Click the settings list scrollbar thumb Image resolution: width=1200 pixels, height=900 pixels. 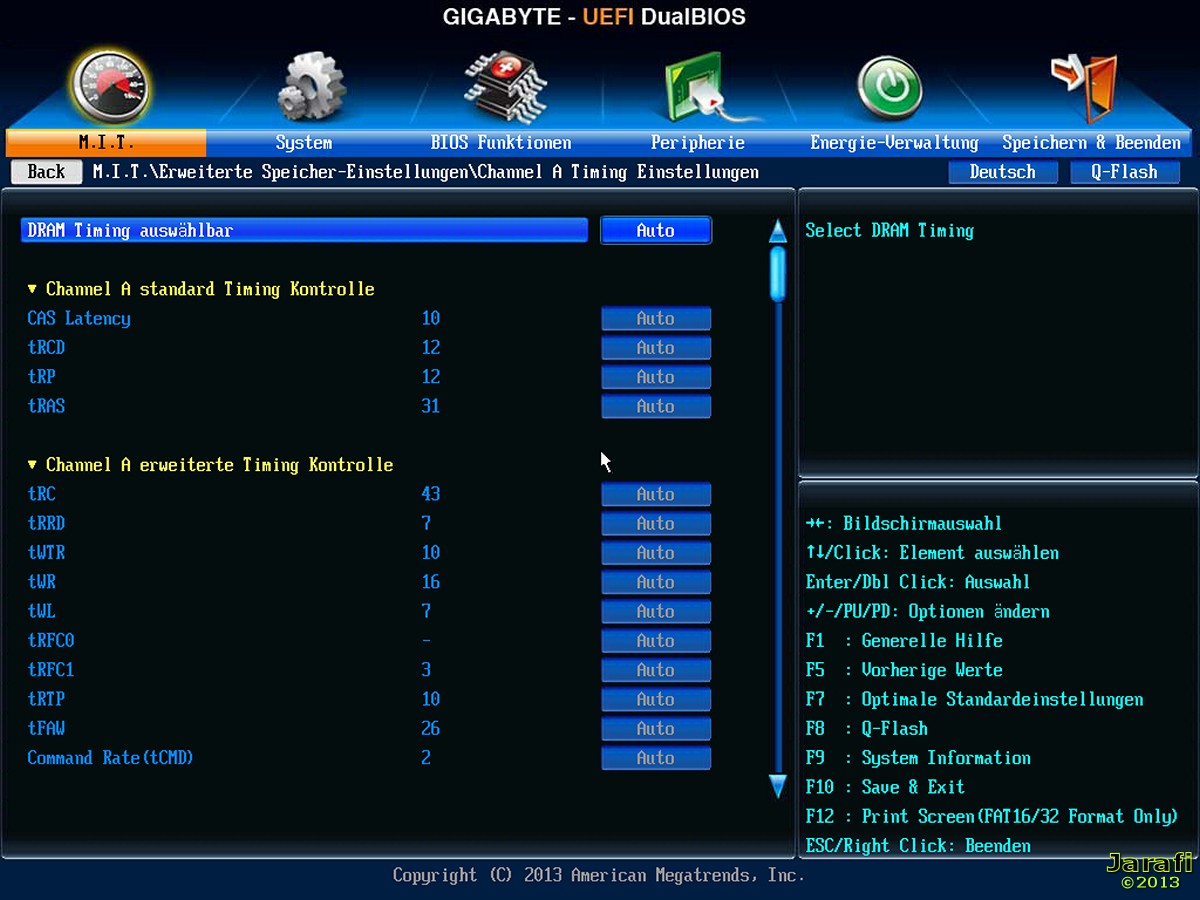tap(778, 273)
